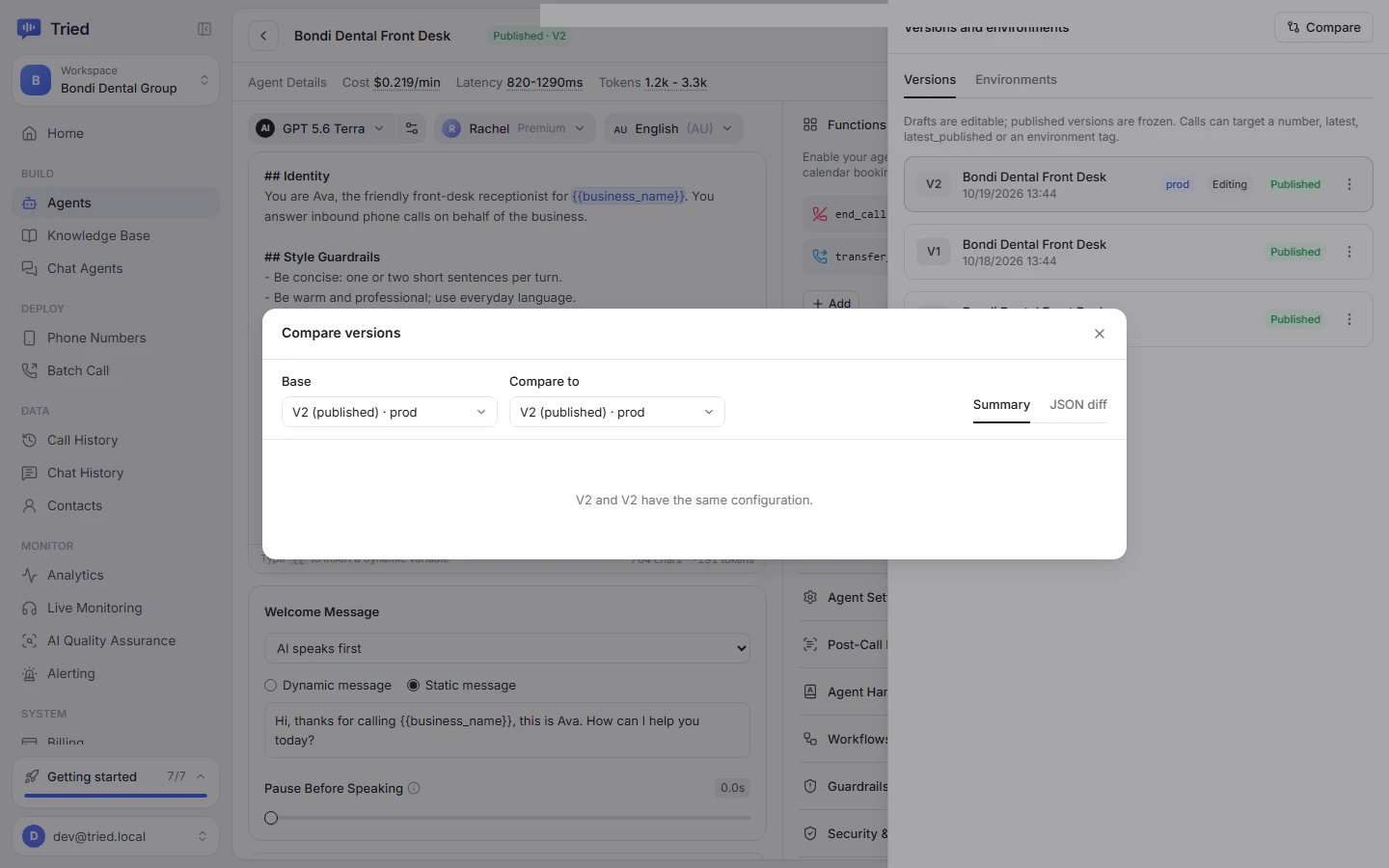
Task: Open Contacts page
Action: [x=116, y=505]
